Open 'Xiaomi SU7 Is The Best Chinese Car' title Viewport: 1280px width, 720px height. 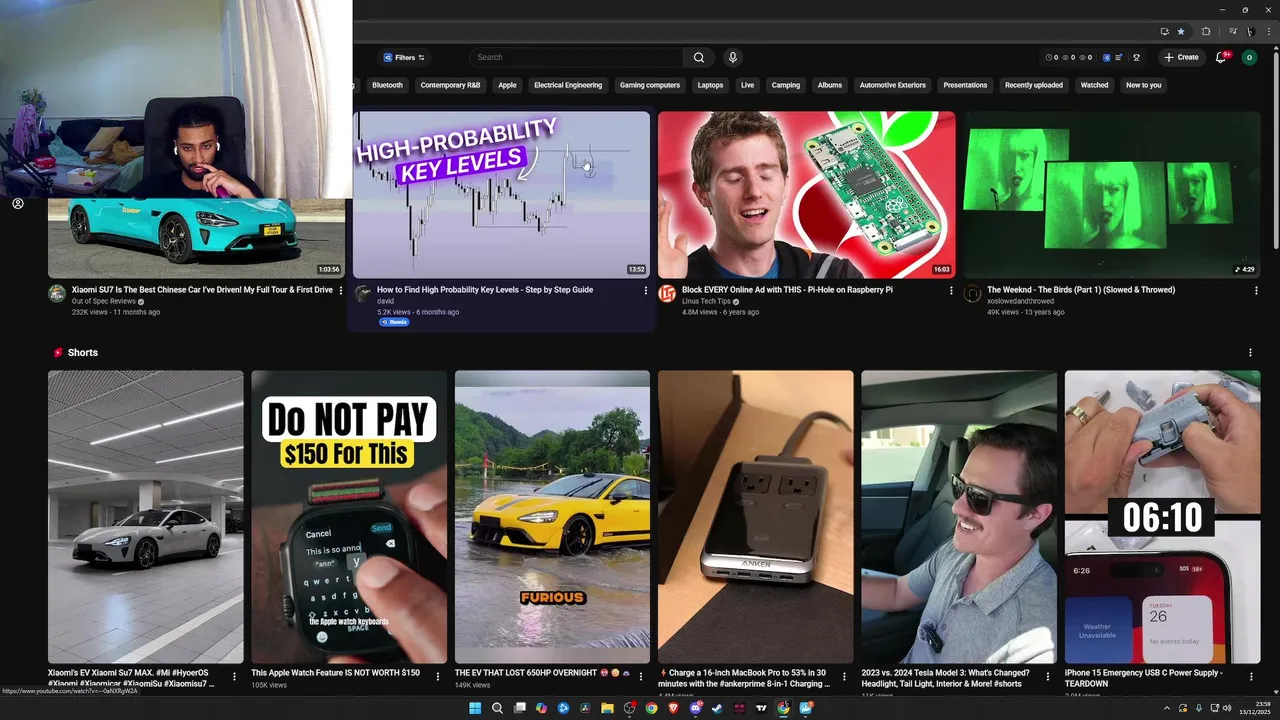coord(202,290)
